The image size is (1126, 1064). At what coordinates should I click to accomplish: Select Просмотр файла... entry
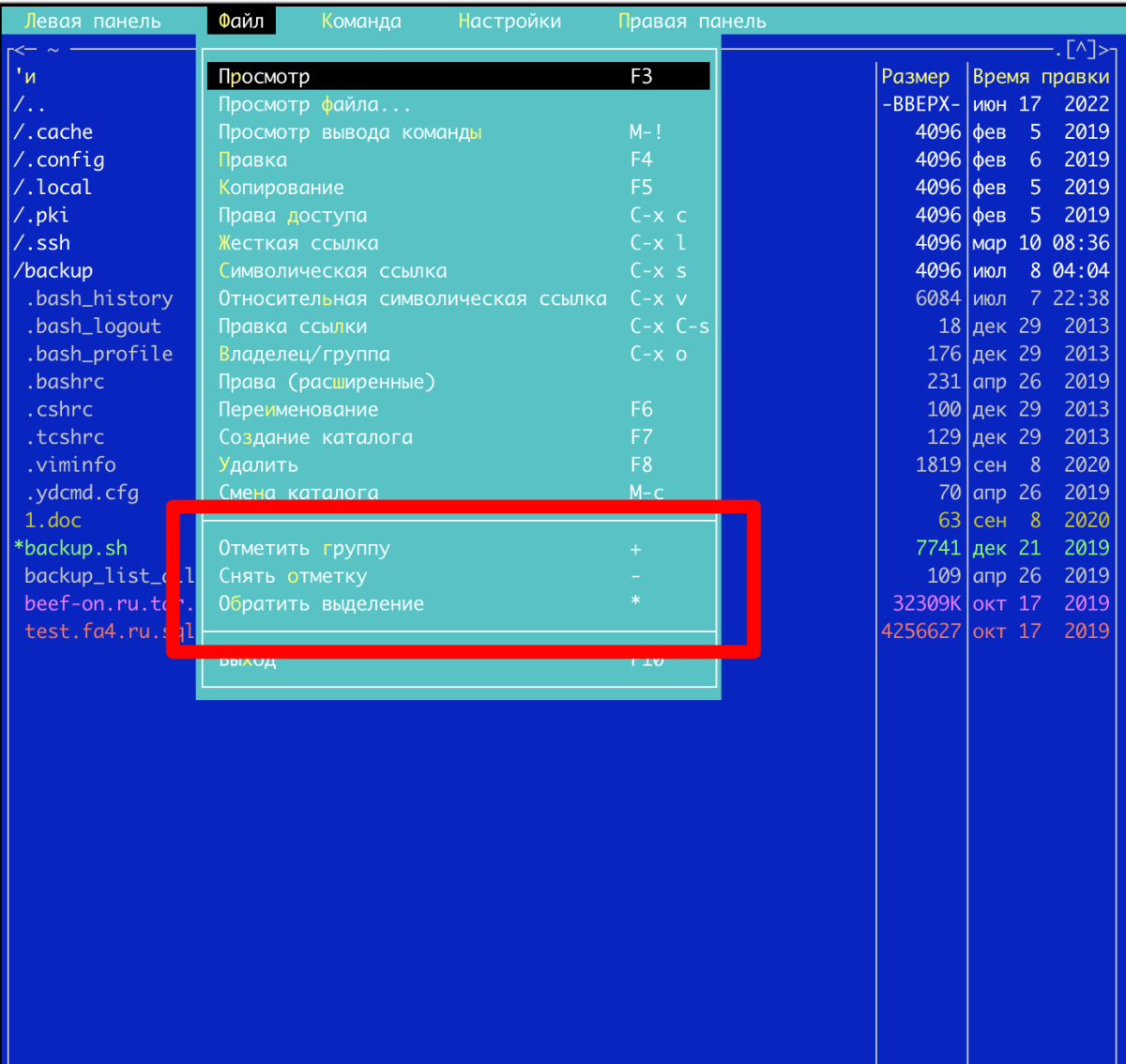point(458,104)
